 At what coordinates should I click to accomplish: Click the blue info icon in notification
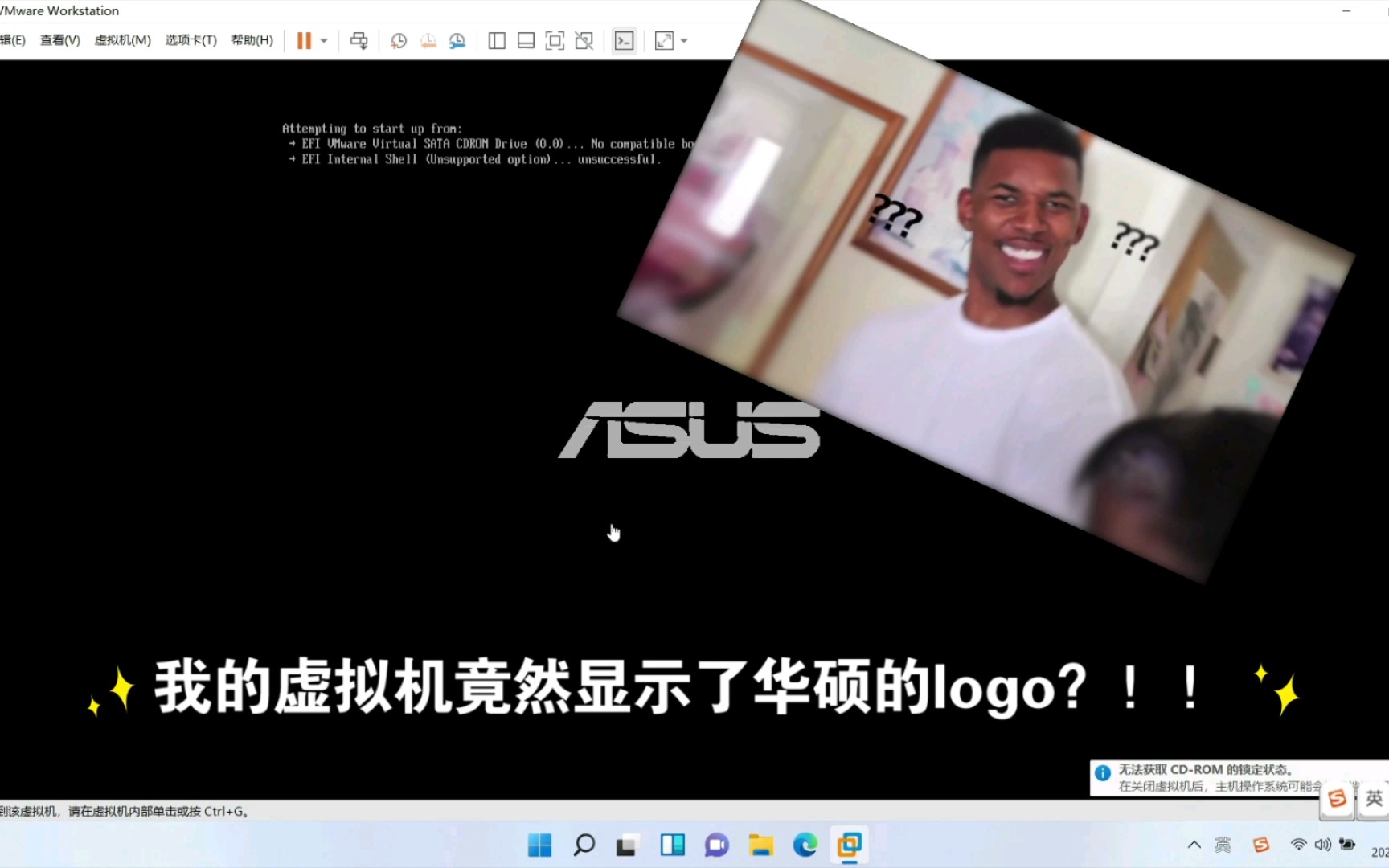click(x=1103, y=773)
